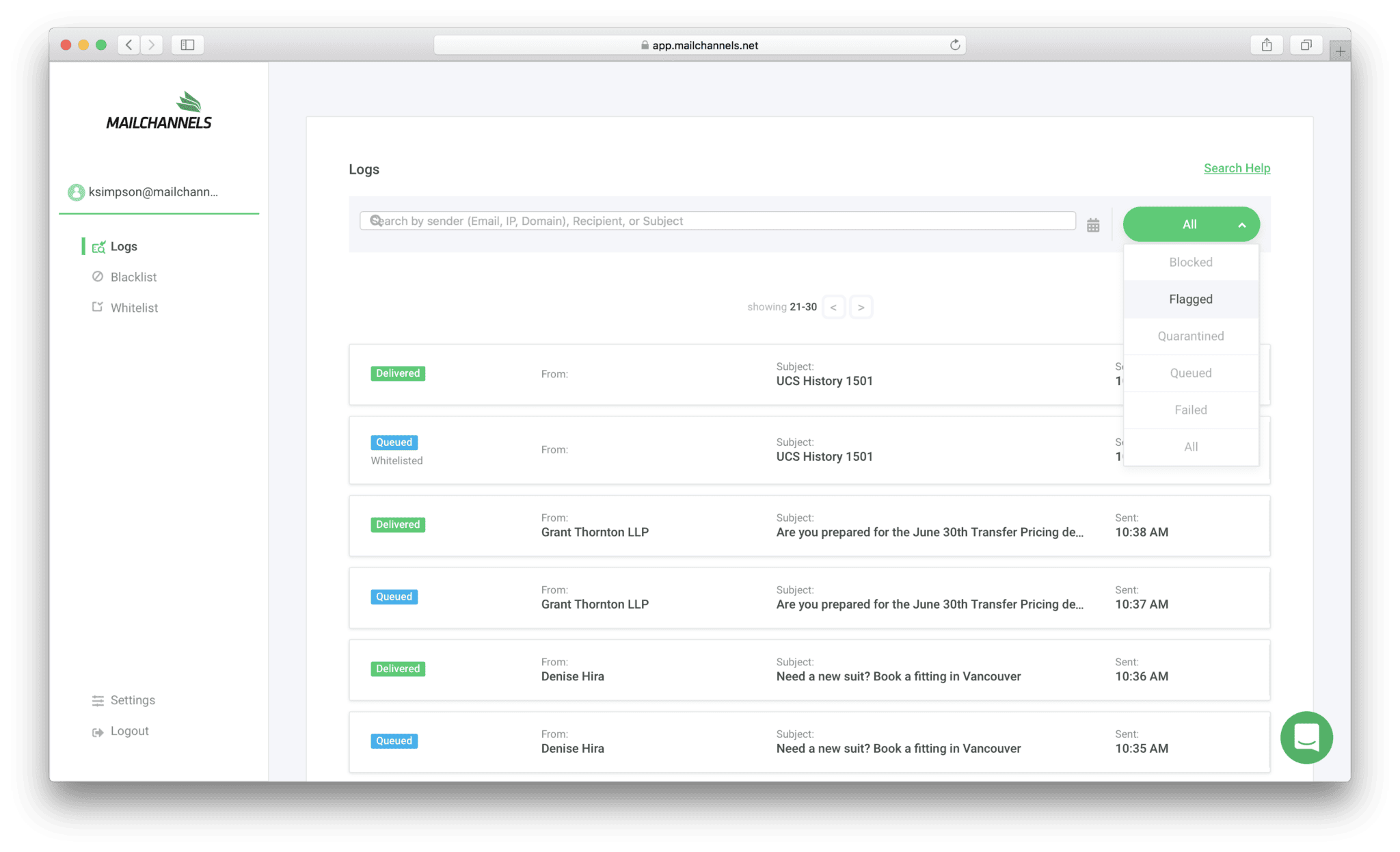This screenshot has width=1400, height=852.
Task: Click the ksimpson profile avatar icon
Action: pyautogui.click(x=75, y=192)
